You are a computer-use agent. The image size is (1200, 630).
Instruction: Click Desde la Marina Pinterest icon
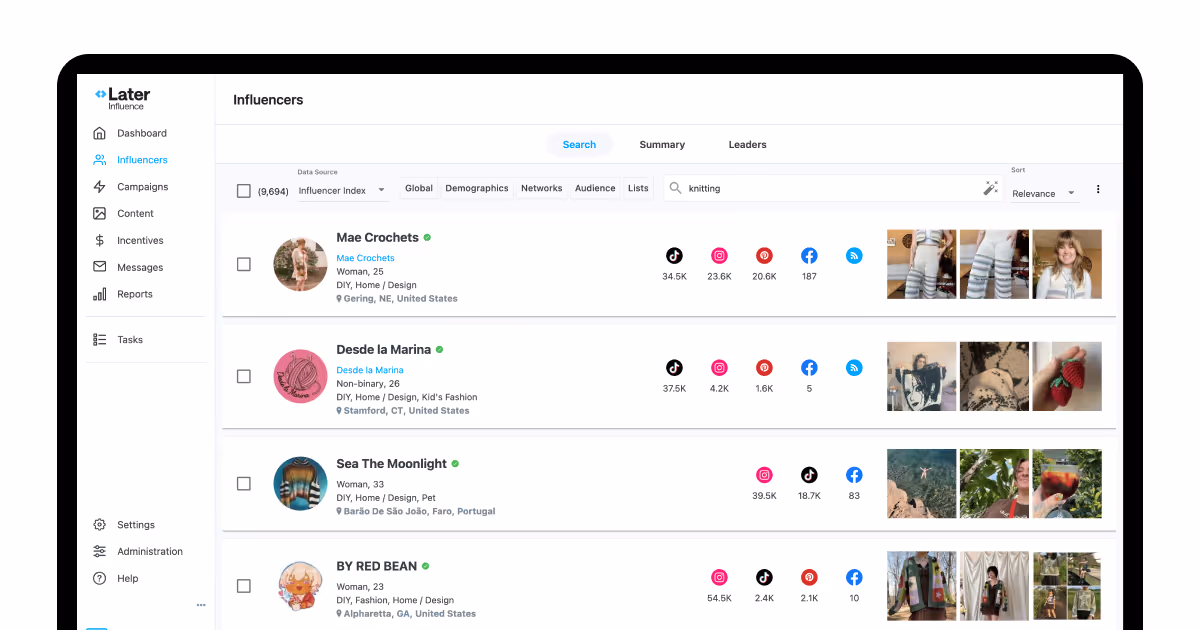click(x=764, y=368)
